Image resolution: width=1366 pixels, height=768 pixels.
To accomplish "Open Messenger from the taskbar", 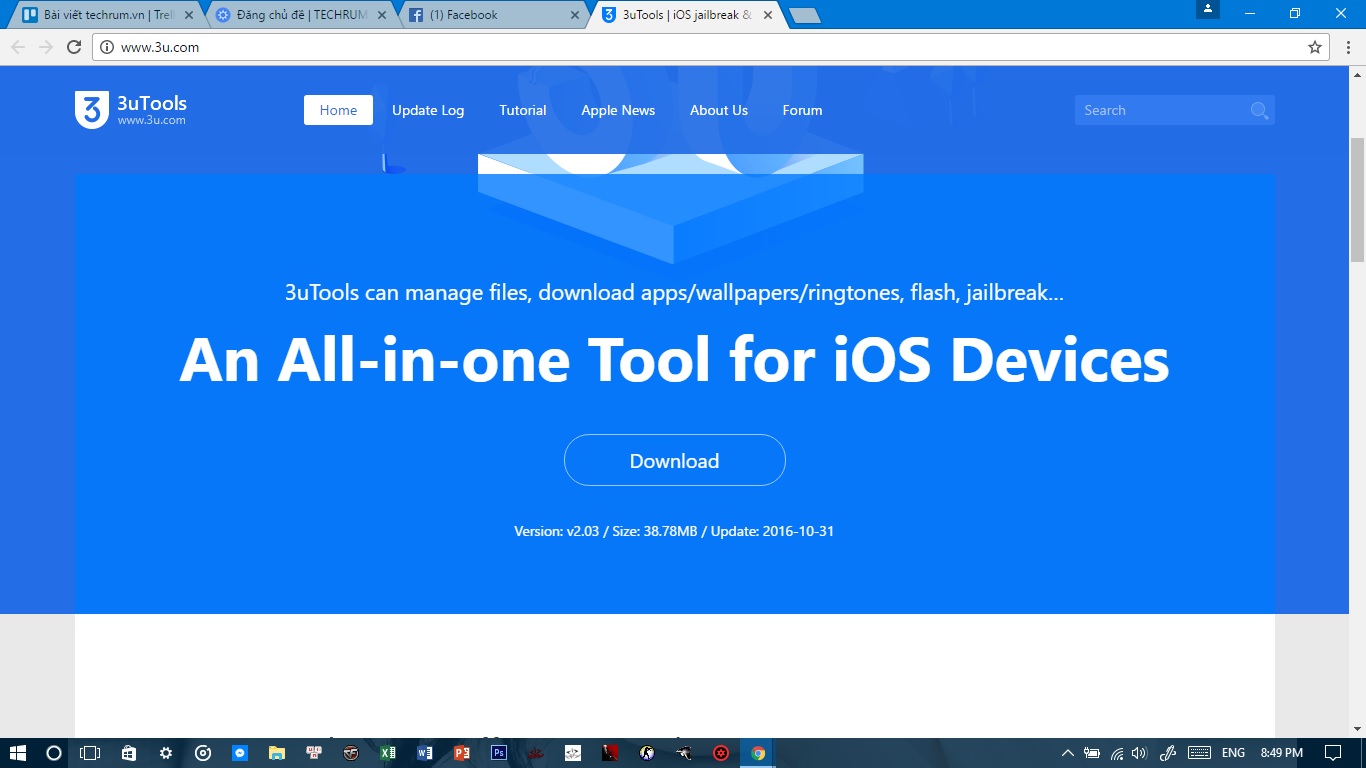I will [240, 753].
